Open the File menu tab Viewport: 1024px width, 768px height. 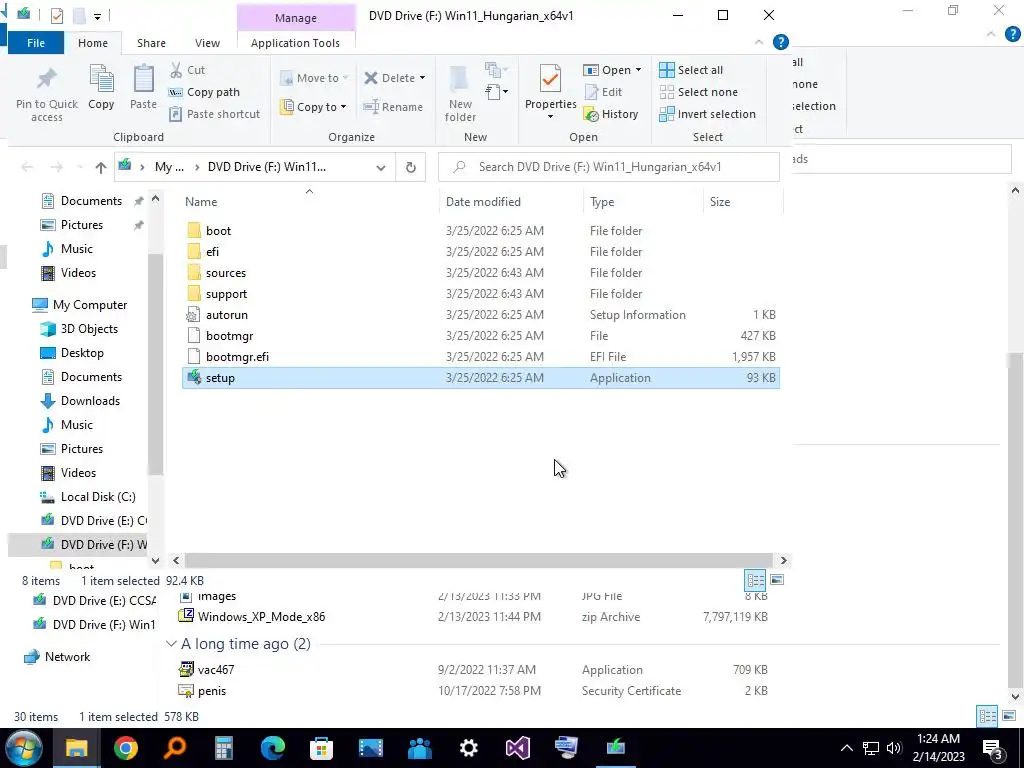[36, 42]
